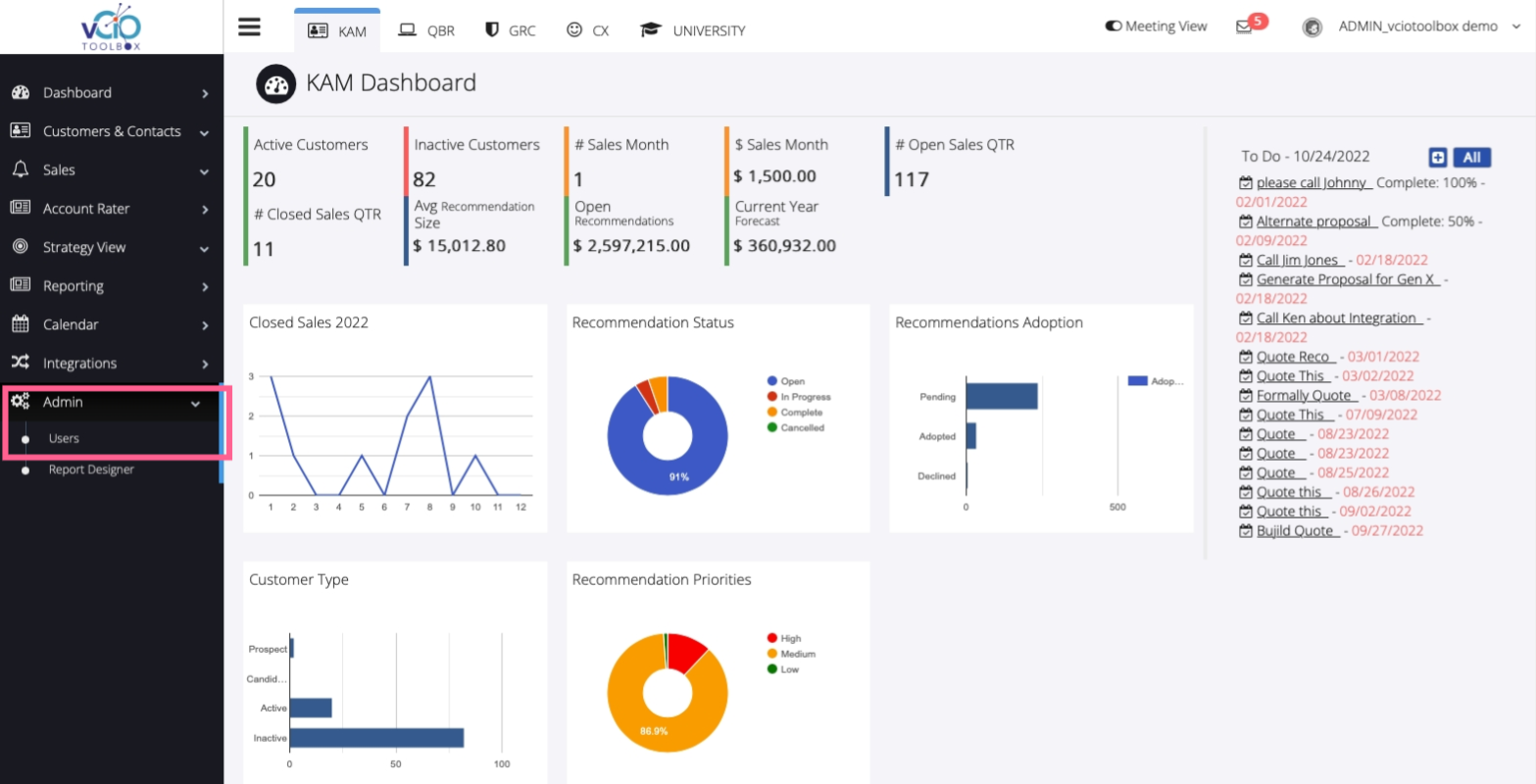The width and height of the screenshot is (1536, 784).
Task: Click the Pending bar in Recommendations Adoption
Action: (x=1002, y=396)
